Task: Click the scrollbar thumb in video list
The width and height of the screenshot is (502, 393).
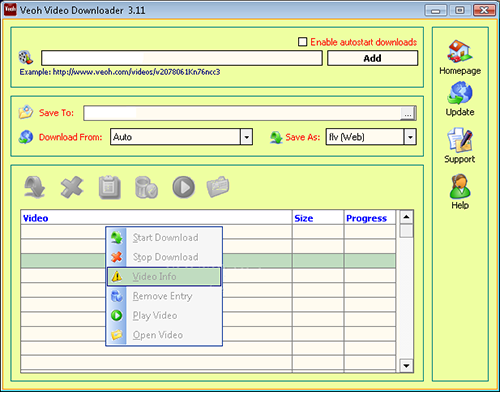Action: [406, 231]
